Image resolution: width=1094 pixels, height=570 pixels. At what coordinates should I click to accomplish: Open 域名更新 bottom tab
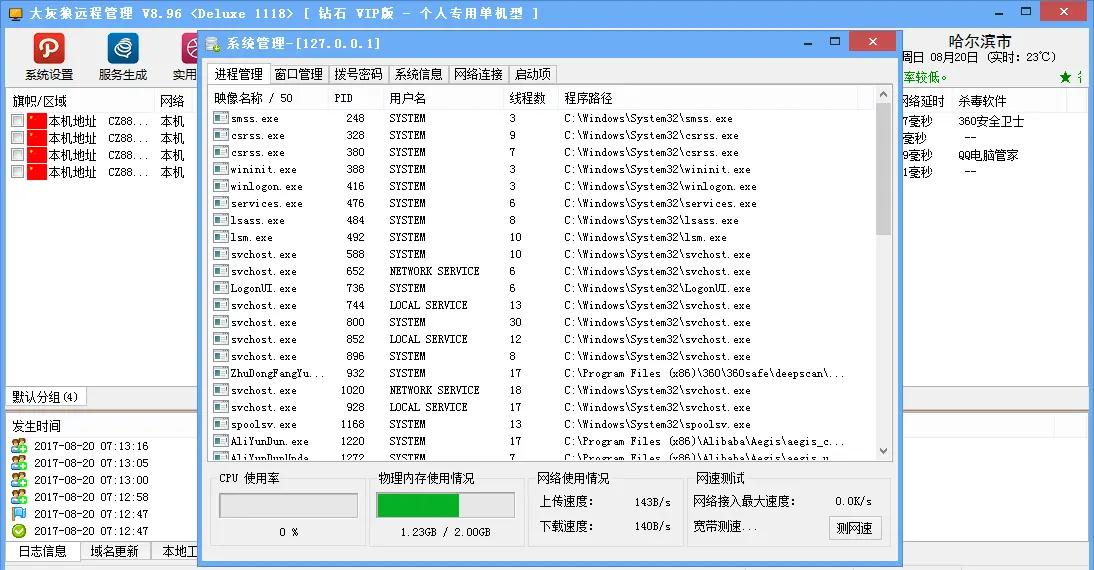coord(114,551)
